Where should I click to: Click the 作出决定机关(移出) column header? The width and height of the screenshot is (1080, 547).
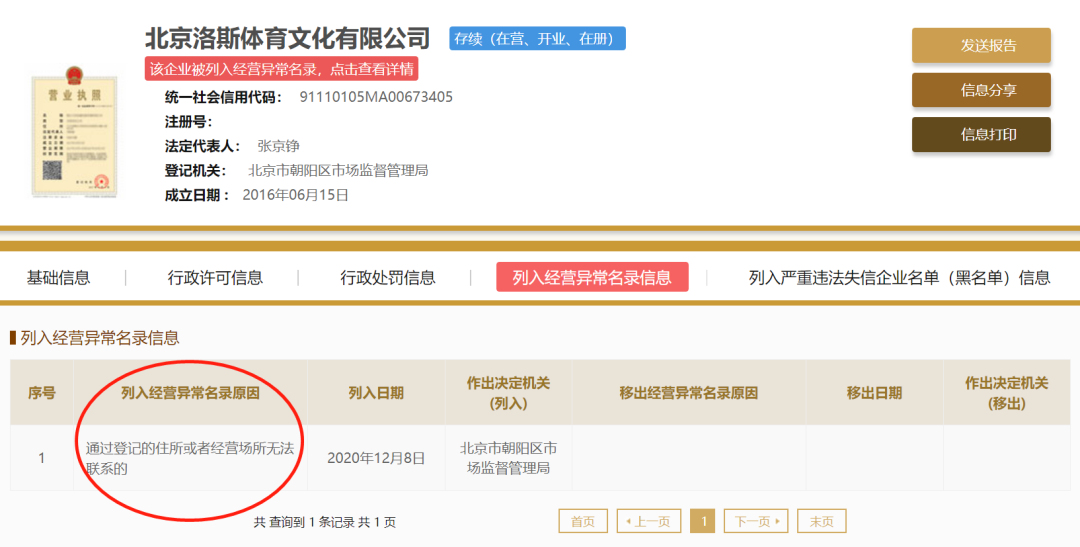tap(1006, 393)
